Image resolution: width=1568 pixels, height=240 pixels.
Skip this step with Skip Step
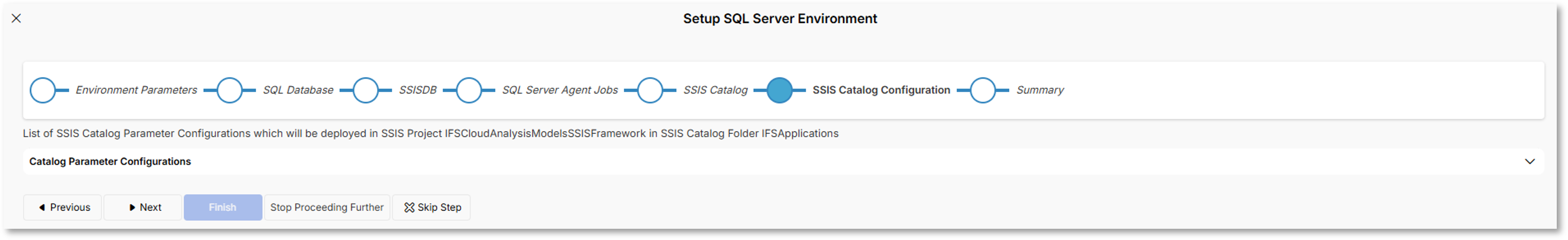pyautogui.click(x=432, y=208)
